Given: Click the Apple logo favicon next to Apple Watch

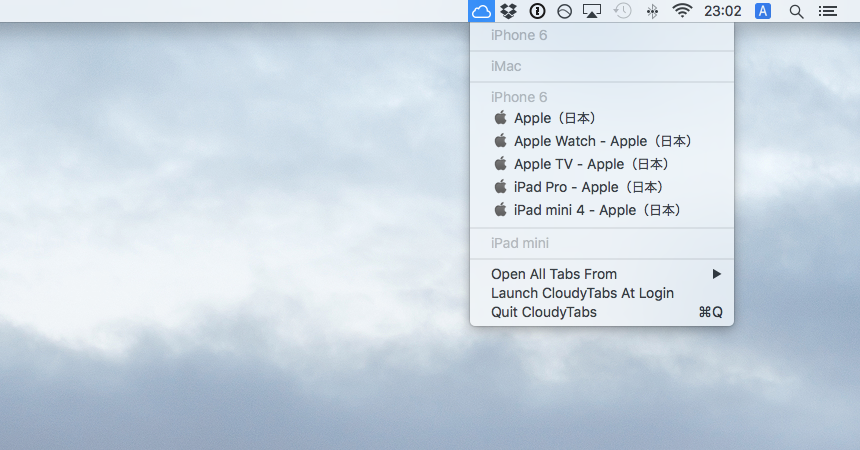Looking at the screenshot, I should 500,140.
